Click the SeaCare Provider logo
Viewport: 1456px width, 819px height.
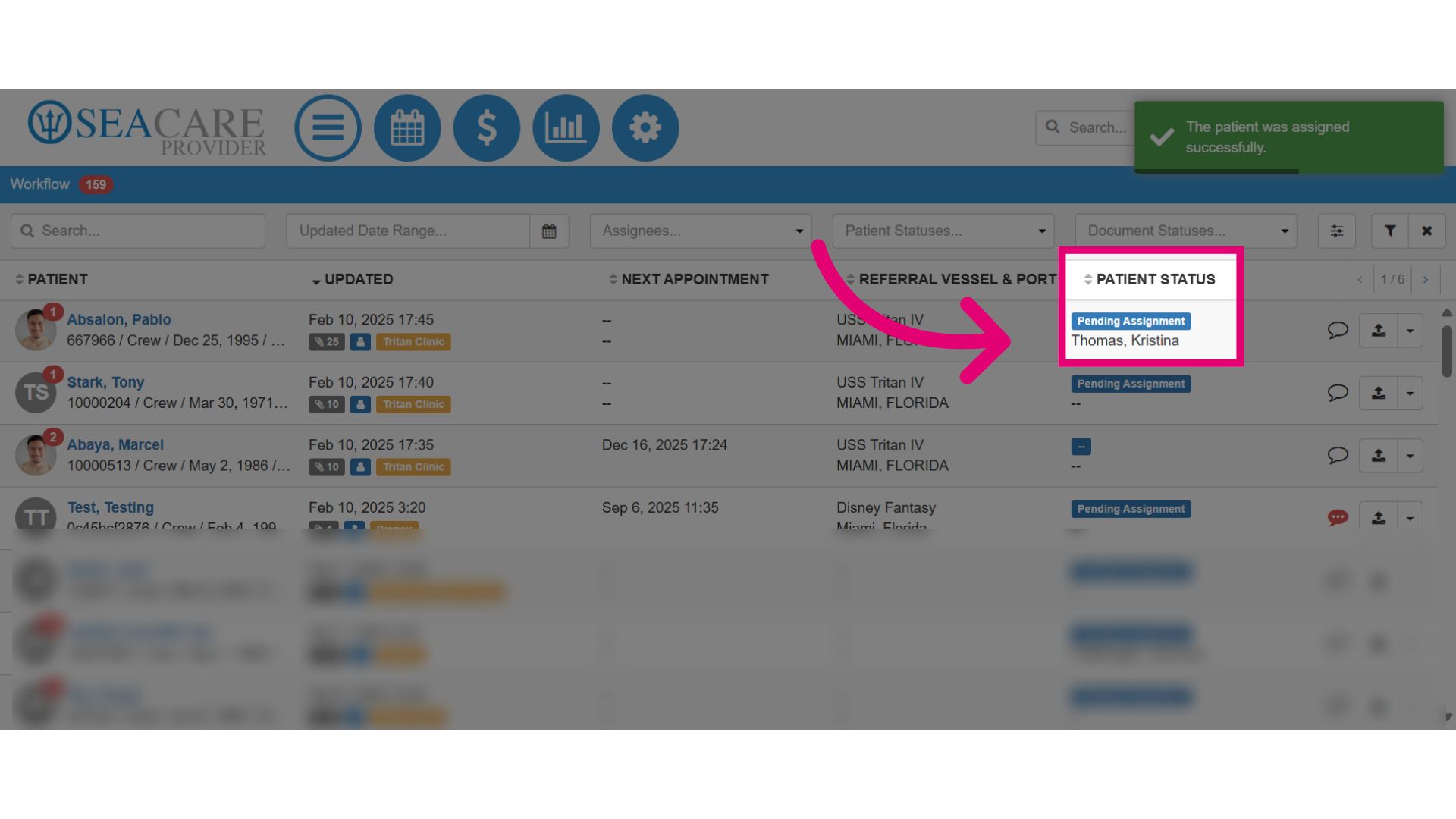[147, 127]
